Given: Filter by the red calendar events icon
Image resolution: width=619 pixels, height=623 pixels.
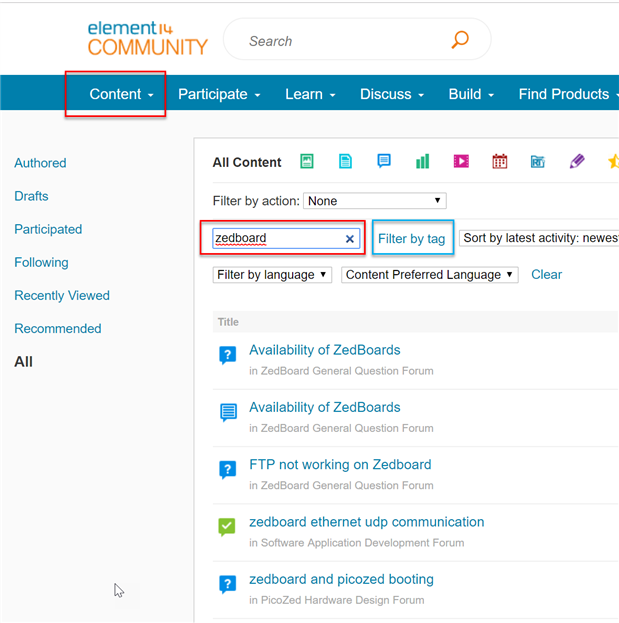Looking at the screenshot, I should coord(499,161).
